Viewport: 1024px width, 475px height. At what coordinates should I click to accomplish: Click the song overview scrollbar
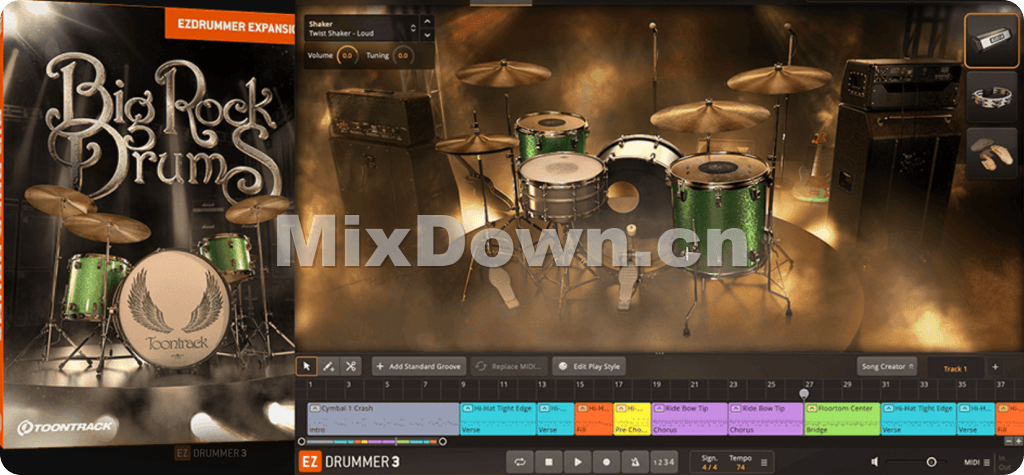(x=372, y=442)
